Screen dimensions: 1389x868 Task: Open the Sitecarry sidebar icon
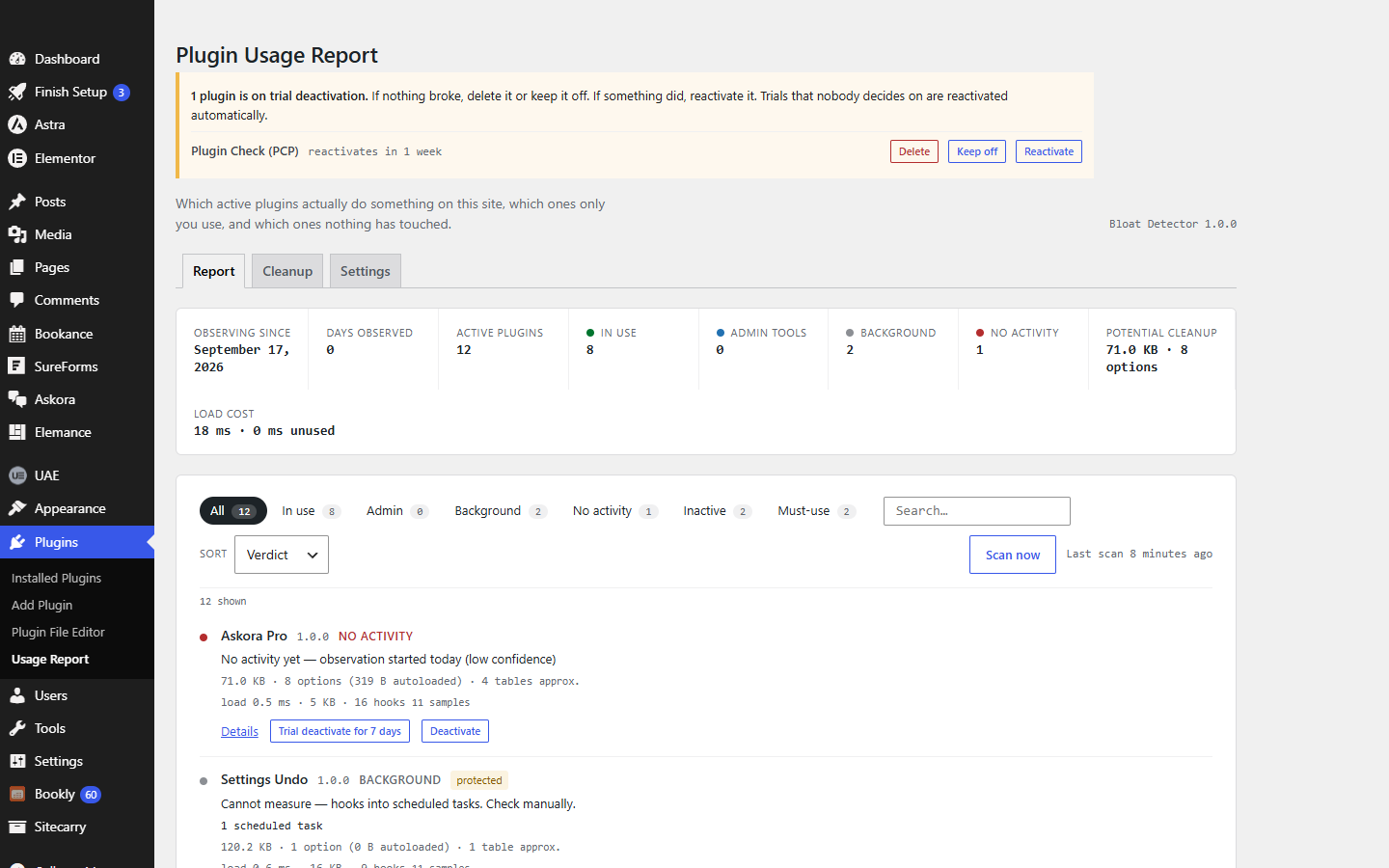(17, 827)
